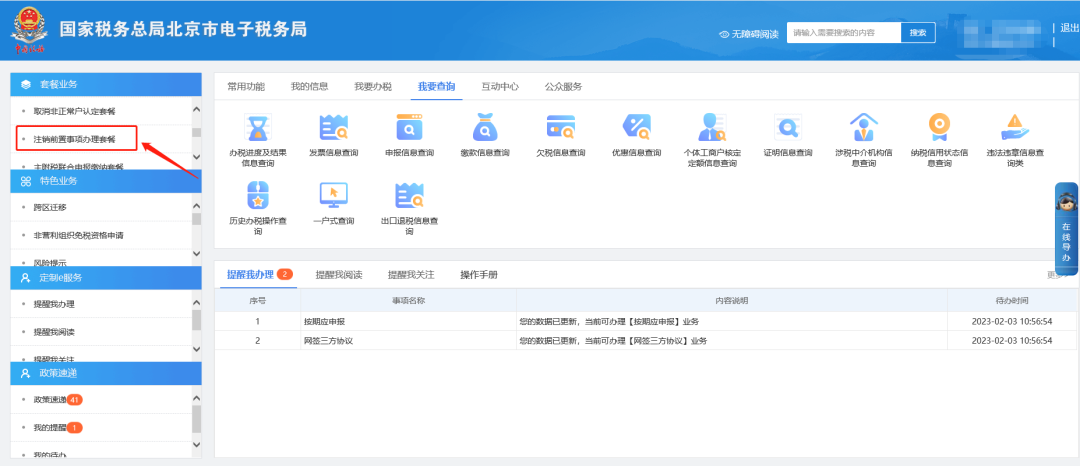Open the 纳税信用状态信息查询 medal icon
1080x466 pixels.
pos(939,128)
